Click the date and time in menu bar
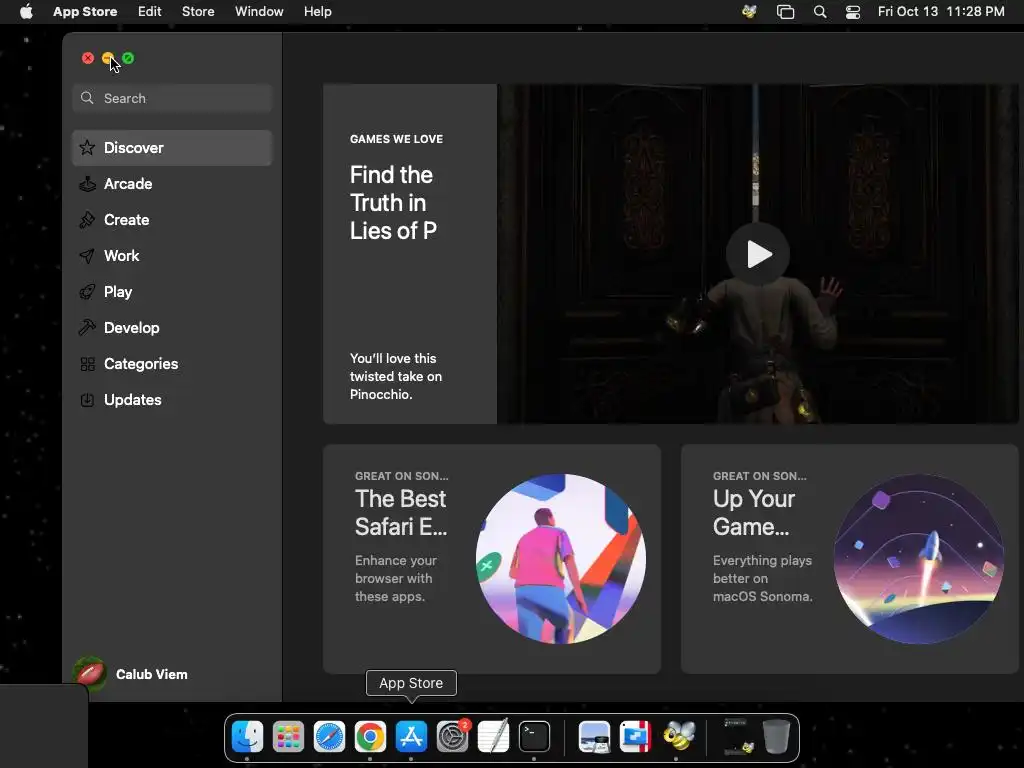Screen dimensions: 1024x768 pos(941,12)
